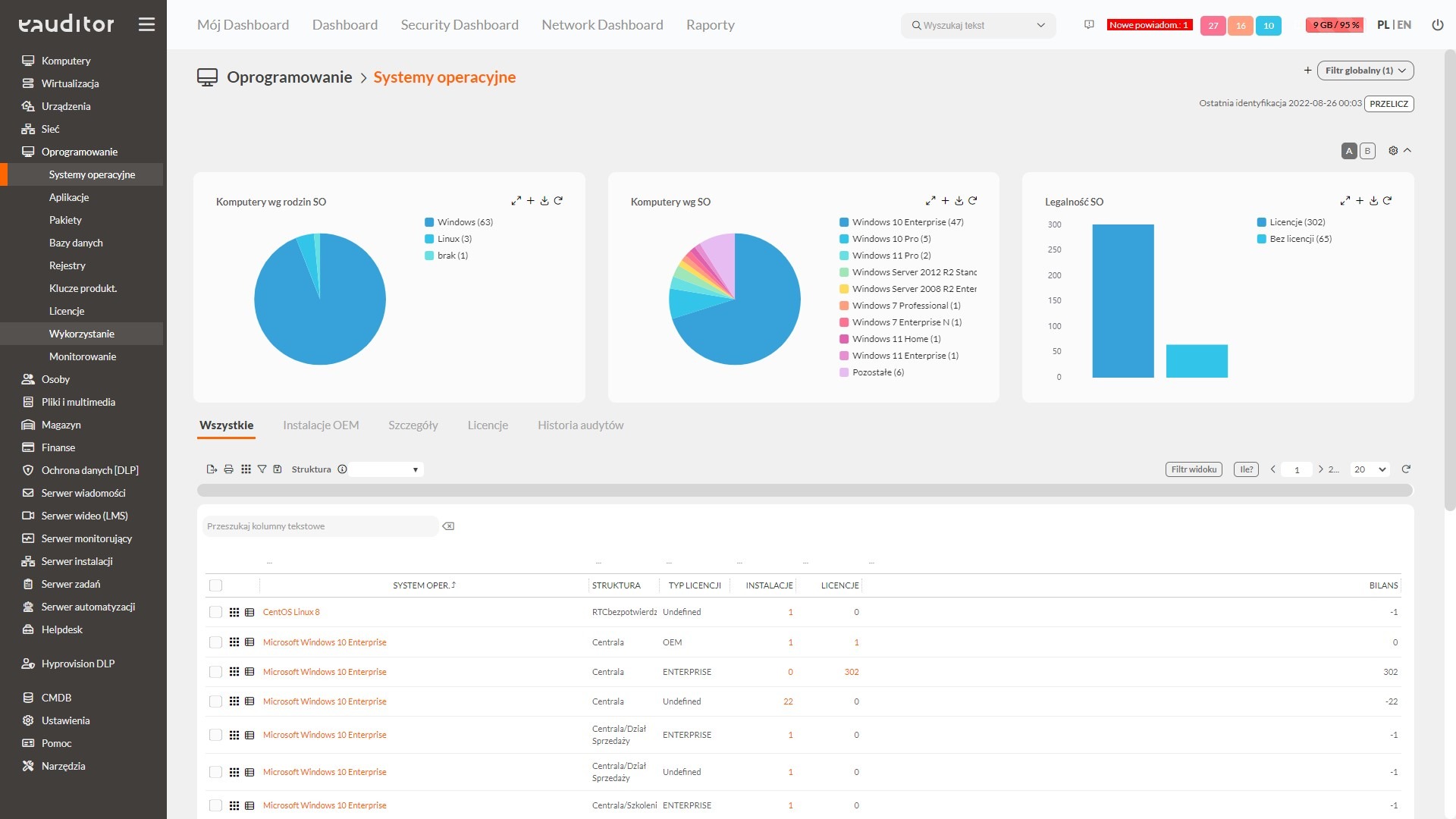Viewport: 1456px width, 819px height.
Task: Go to previous table page arrow
Action: 1273,469
